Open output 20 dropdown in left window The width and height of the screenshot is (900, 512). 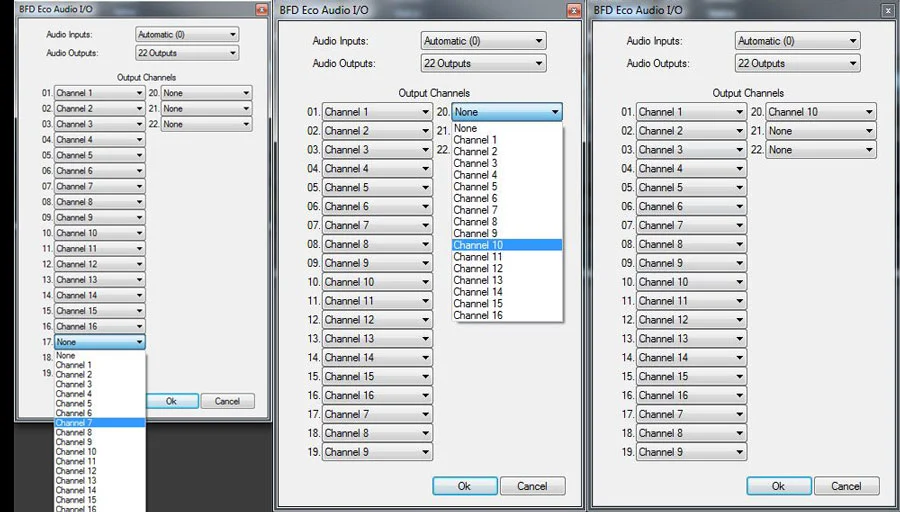[206, 93]
